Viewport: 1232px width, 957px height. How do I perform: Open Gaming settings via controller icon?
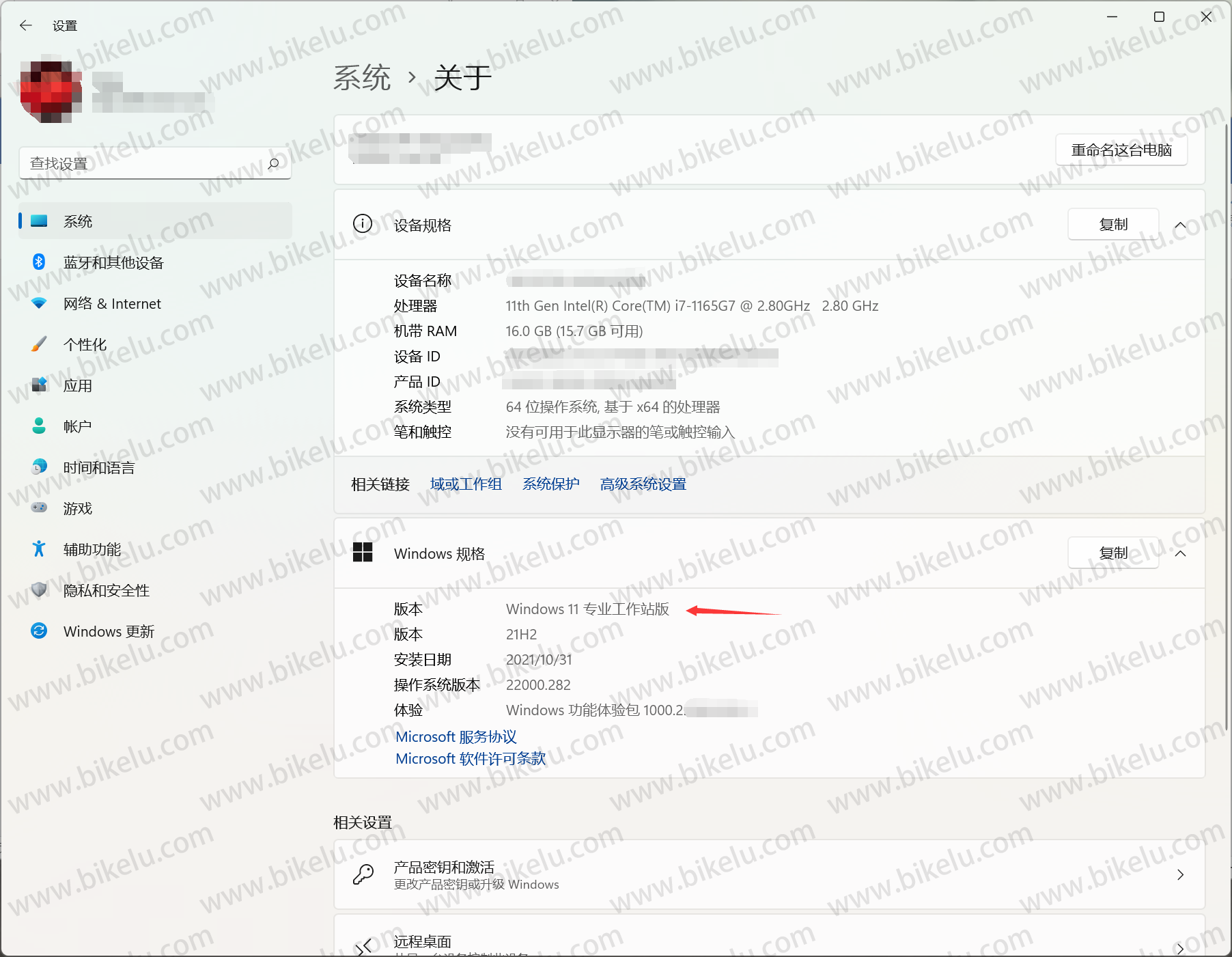click(x=39, y=508)
